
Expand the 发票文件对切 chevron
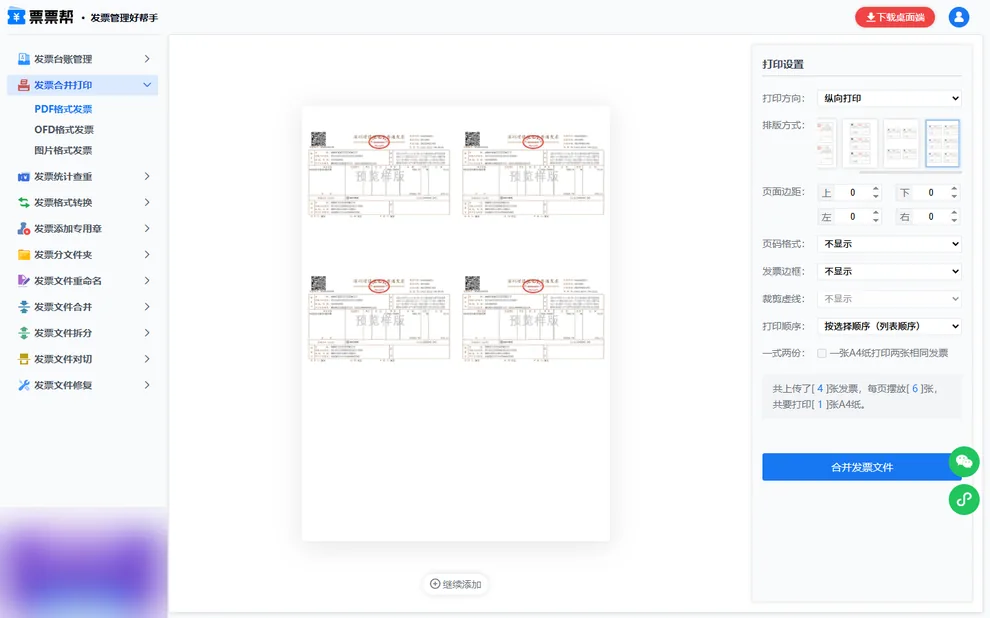coord(147,359)
